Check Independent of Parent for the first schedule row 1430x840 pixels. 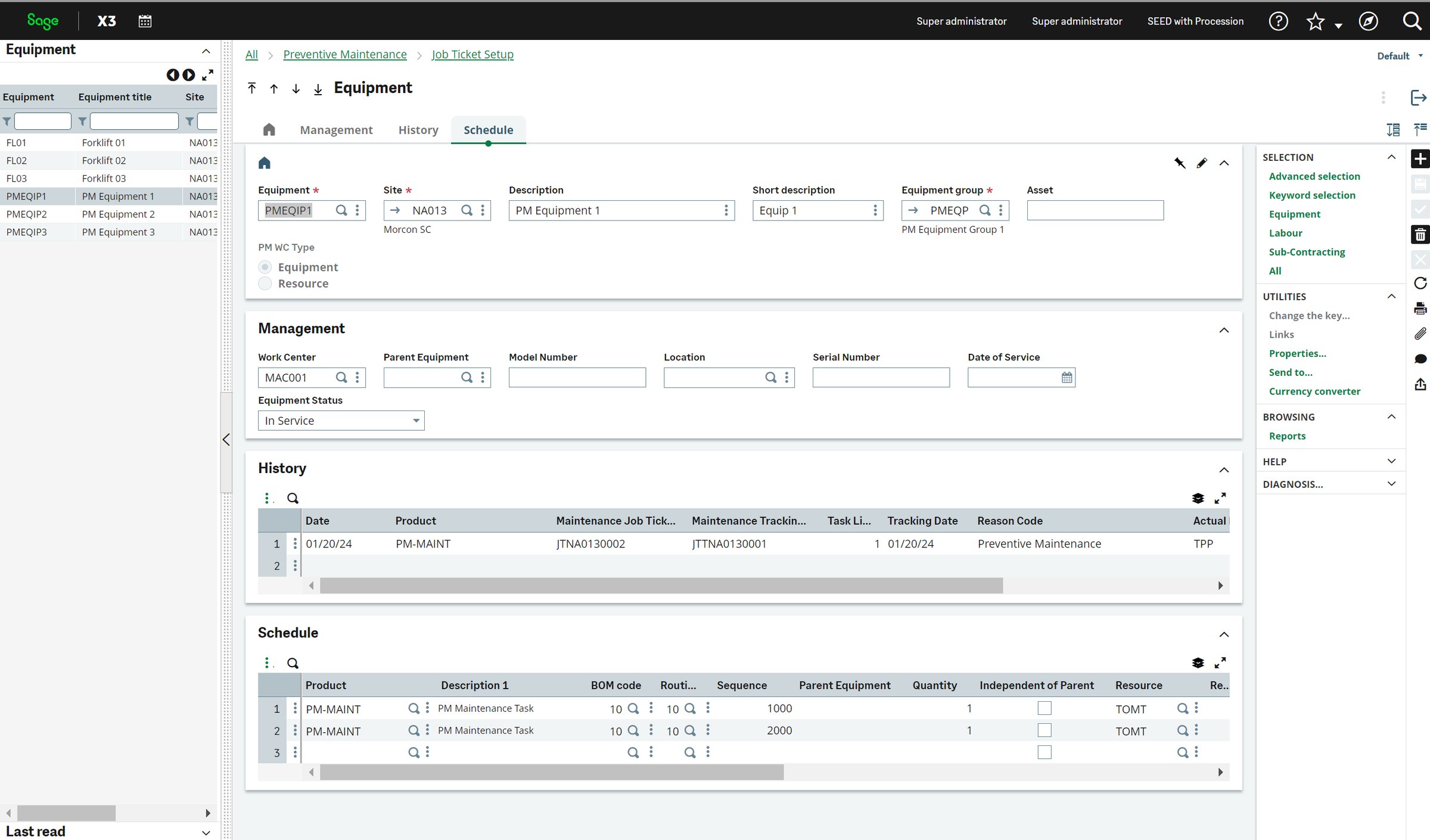(x=1044, y=708)
